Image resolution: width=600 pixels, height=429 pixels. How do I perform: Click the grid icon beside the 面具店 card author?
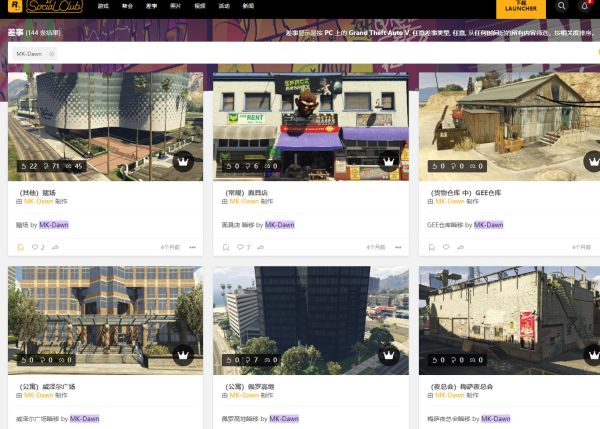coord(225,201)
